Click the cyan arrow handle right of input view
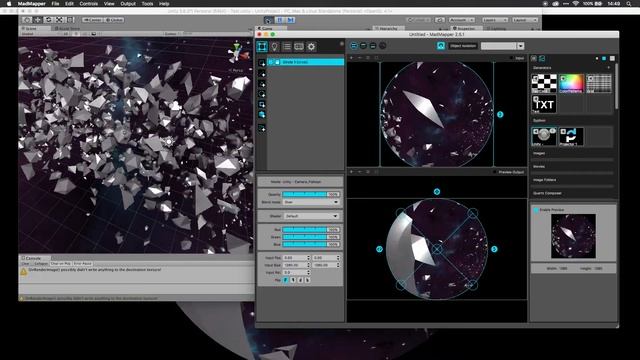The height and width of the screenshot is (360, 640). click(x=500, y=115)
